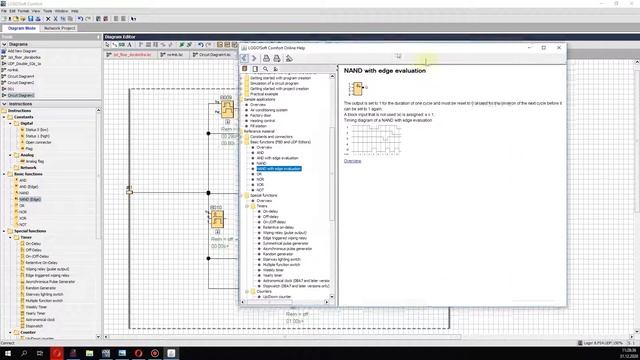Open the Opera icon on the taskbar

pyautogui.click(x=138, y=353)
